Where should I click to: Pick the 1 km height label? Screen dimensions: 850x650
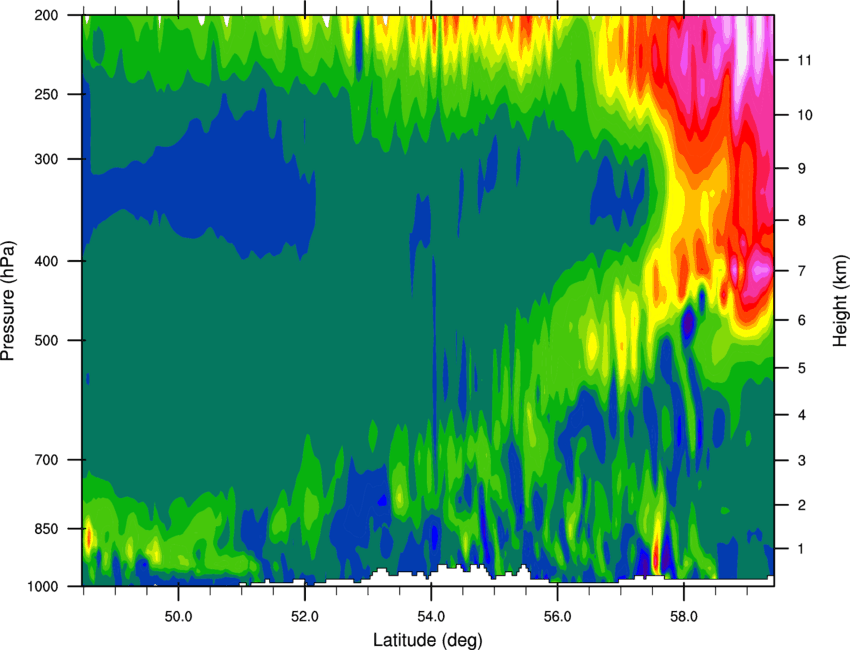click(802, 549)
